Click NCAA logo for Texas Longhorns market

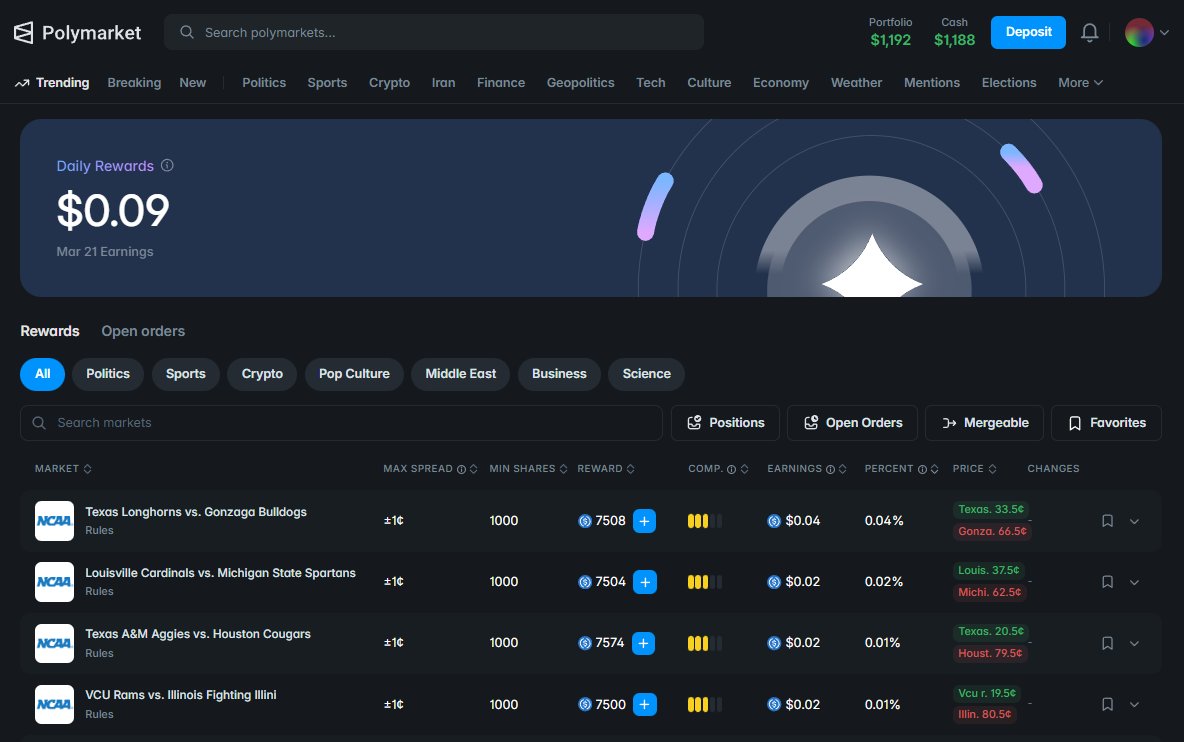(54, 521)
